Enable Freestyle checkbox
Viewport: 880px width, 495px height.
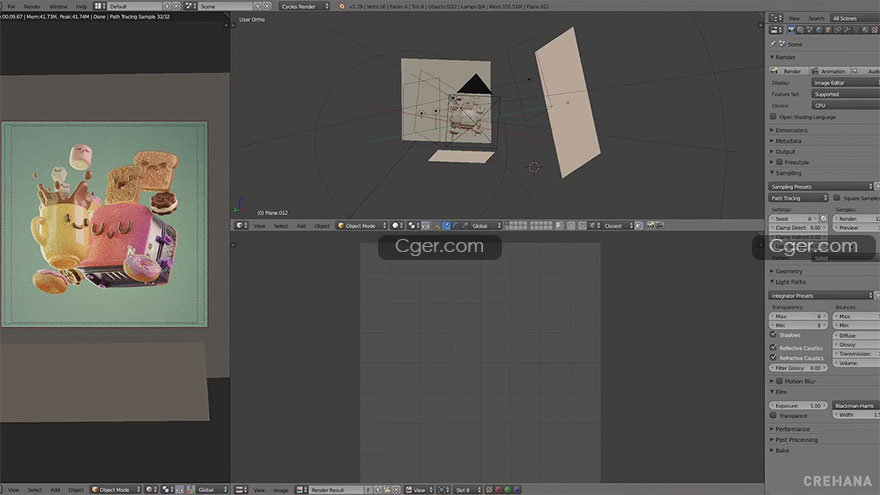780,162
